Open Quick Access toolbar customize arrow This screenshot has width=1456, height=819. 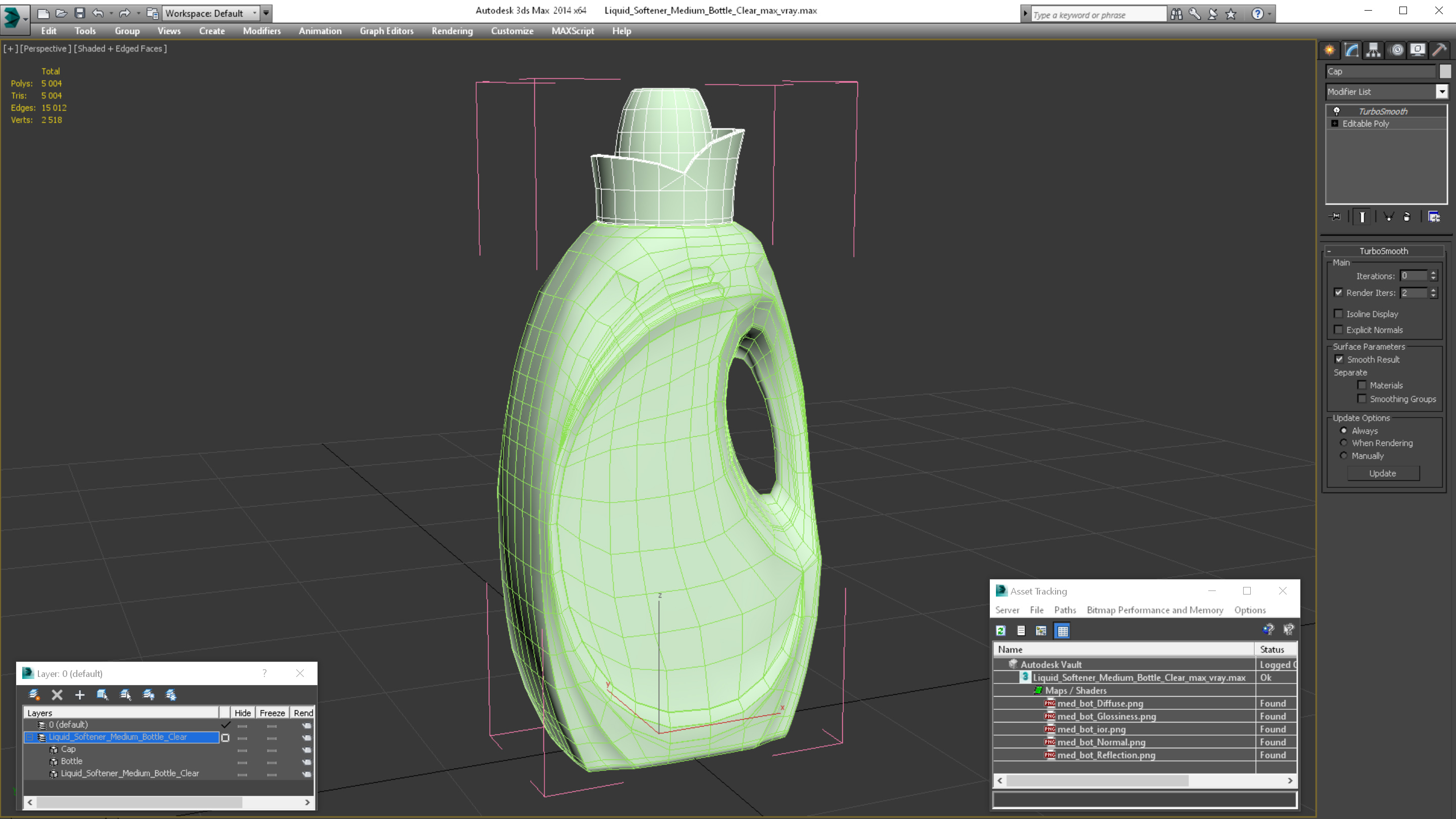(x=266, y=13)
